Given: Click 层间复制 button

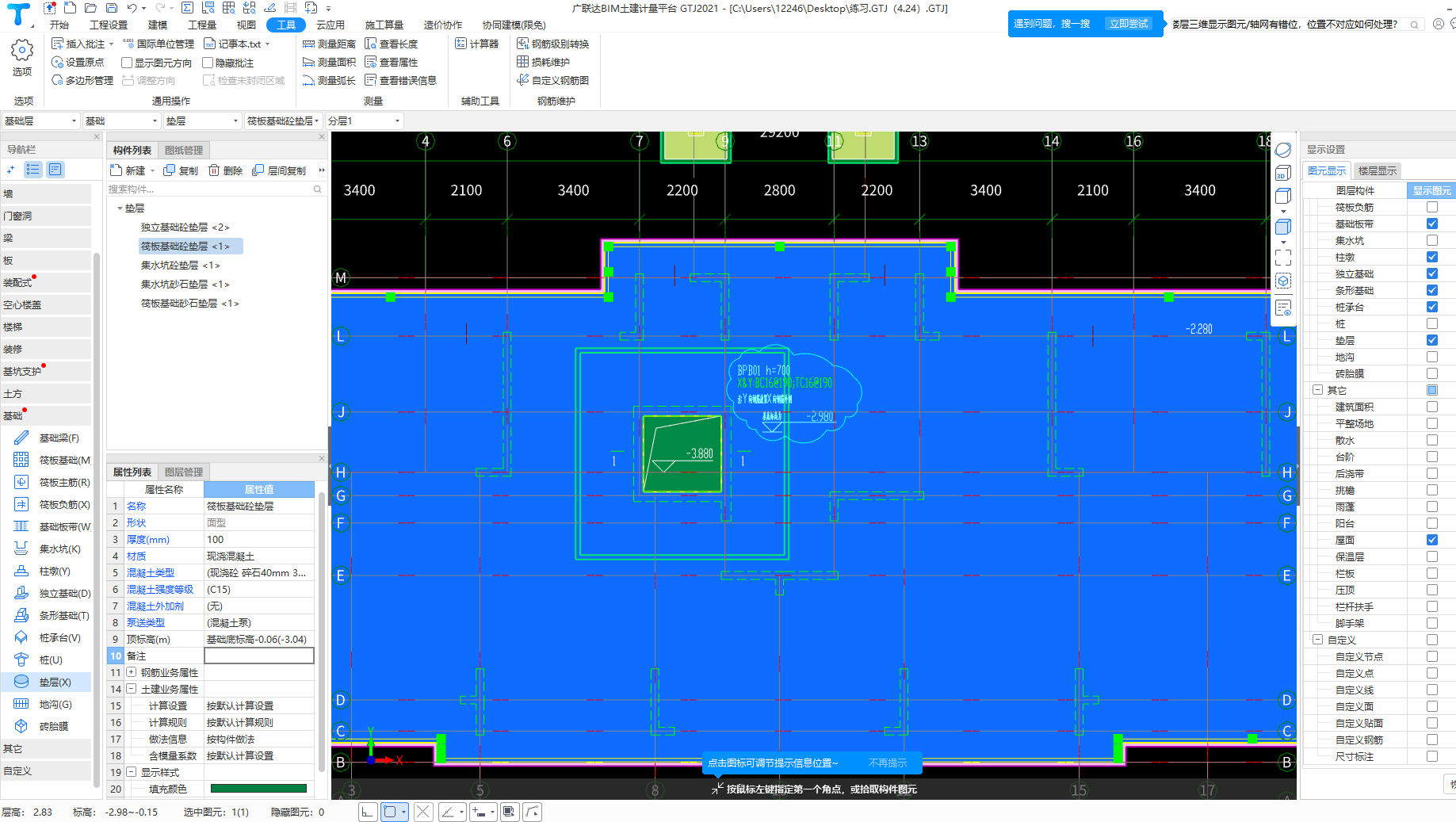Looking at the screenshot, I should (x=279, y=170).
